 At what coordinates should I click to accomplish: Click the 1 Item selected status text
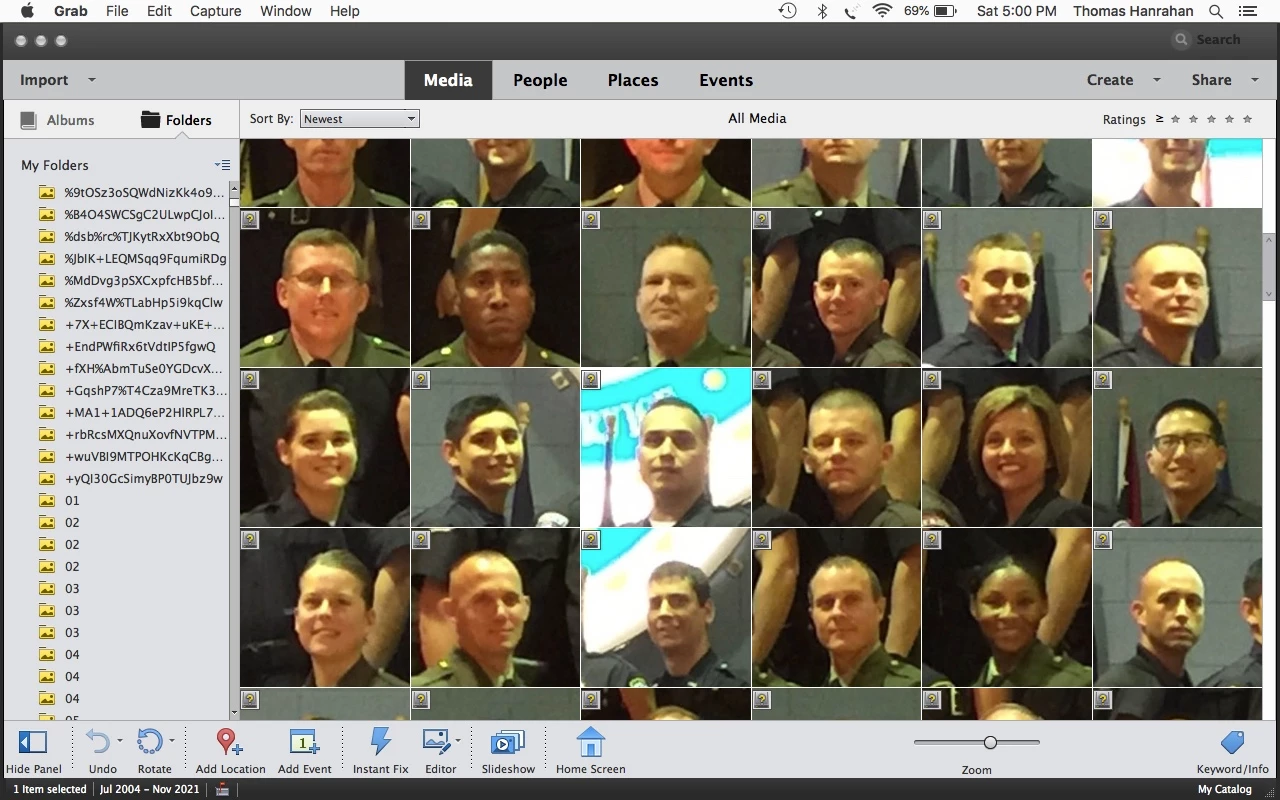pyautogui.click(x=50, y=789)
